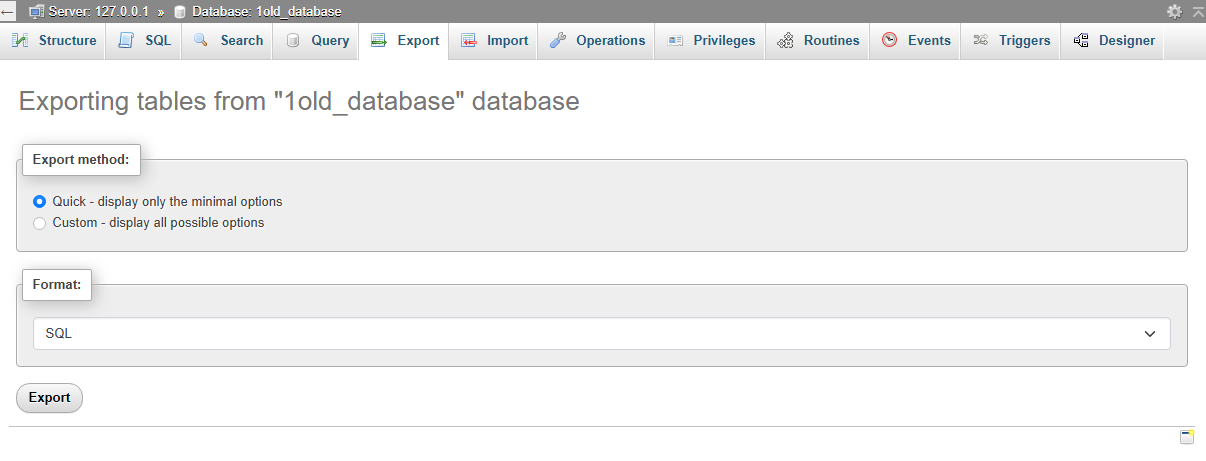The image size is (1206, 461).
Task: Click the Privileges tab icon
Action: tap(675, 41)
